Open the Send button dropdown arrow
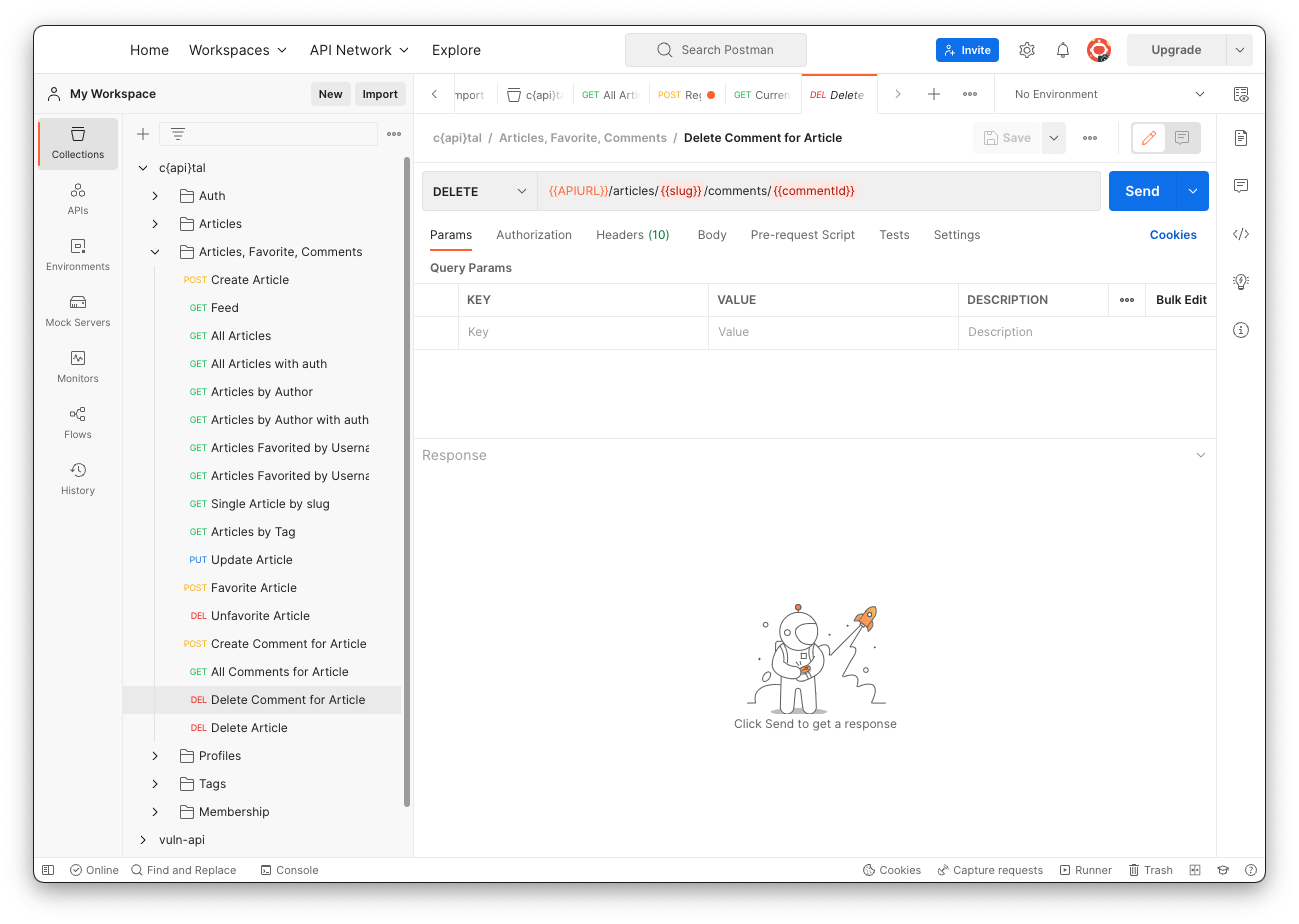 click(1192, 191)
